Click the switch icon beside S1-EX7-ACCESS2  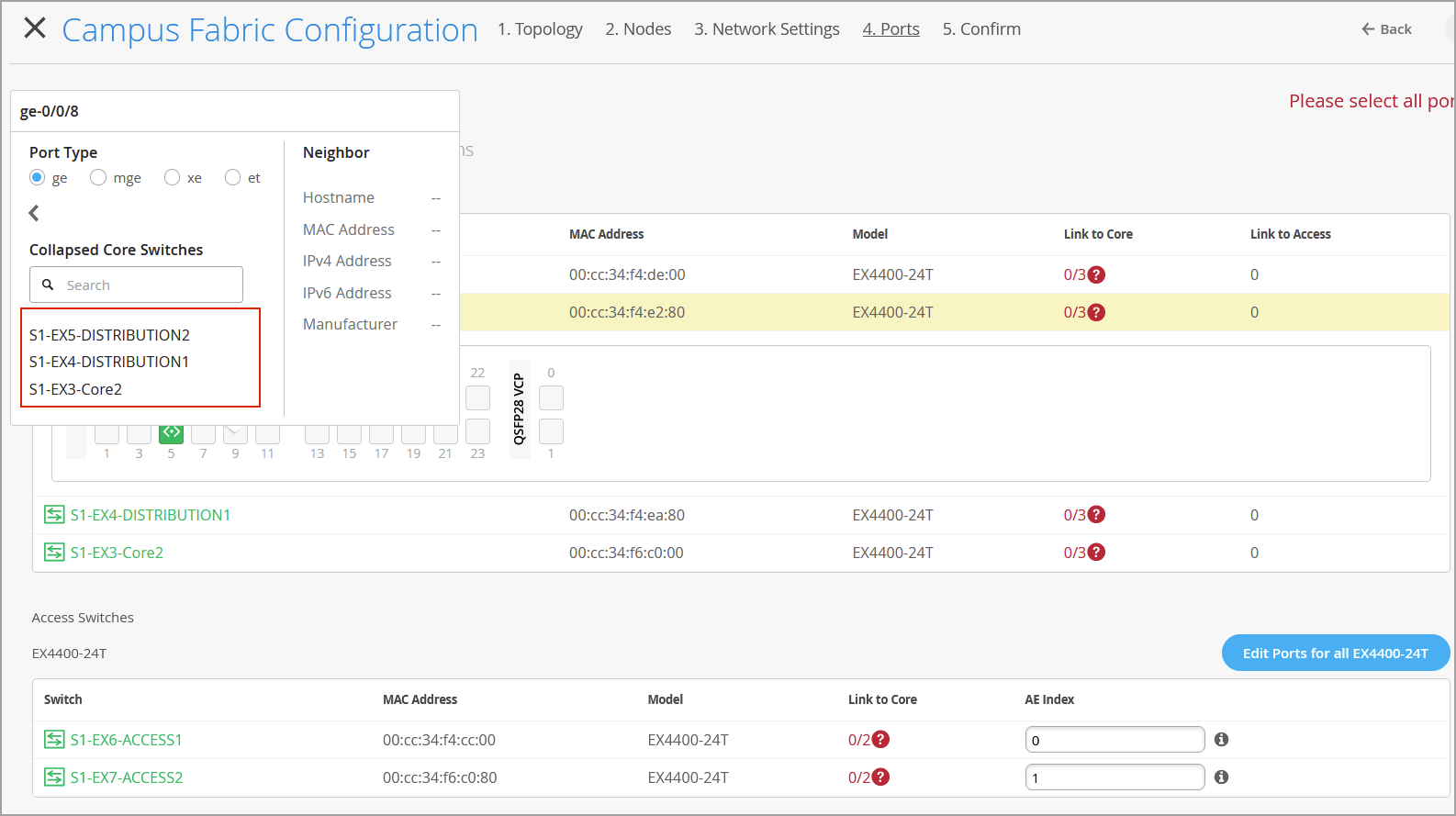[x=54, y=777]
